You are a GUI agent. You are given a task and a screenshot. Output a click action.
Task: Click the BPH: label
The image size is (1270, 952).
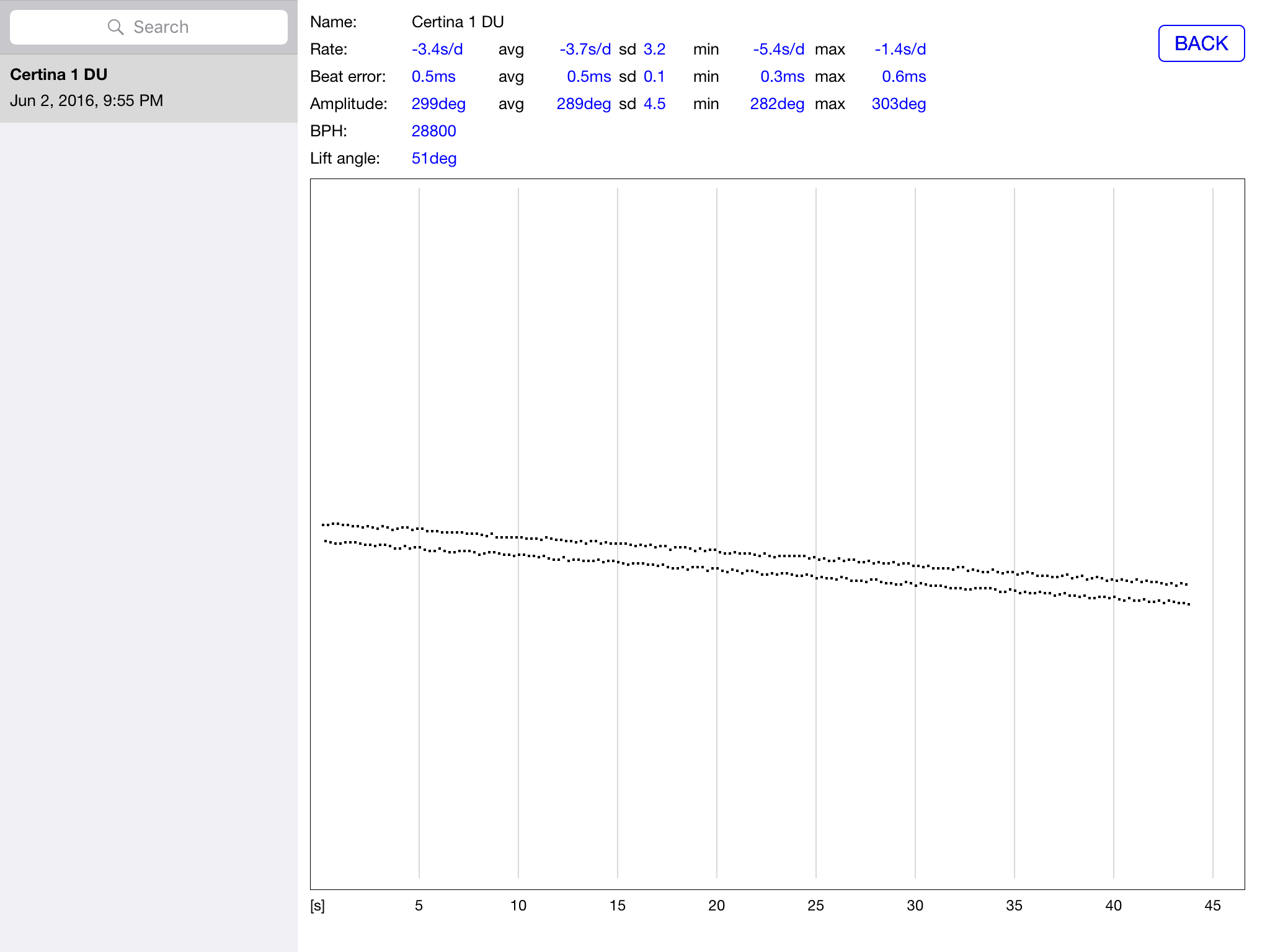(329, 131)
